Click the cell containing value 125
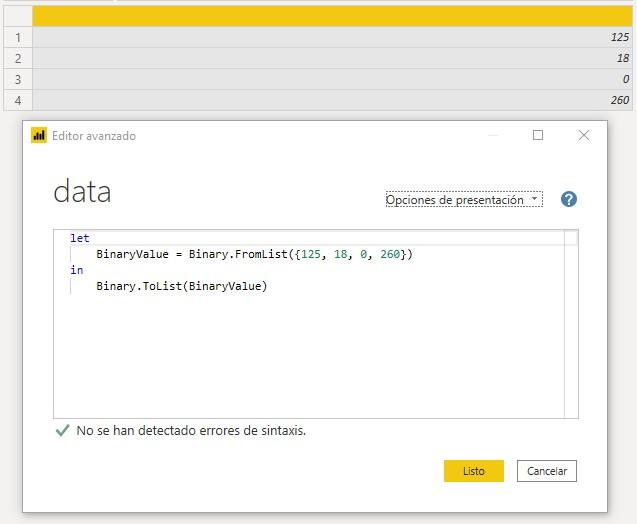 [332, 37]
